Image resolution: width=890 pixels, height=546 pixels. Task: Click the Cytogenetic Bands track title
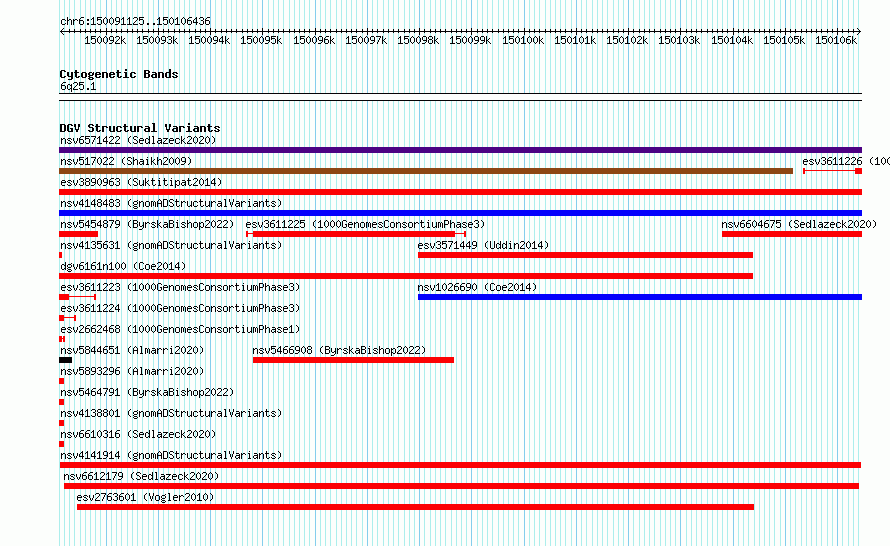pyautogui.click(x=119, y=74)
